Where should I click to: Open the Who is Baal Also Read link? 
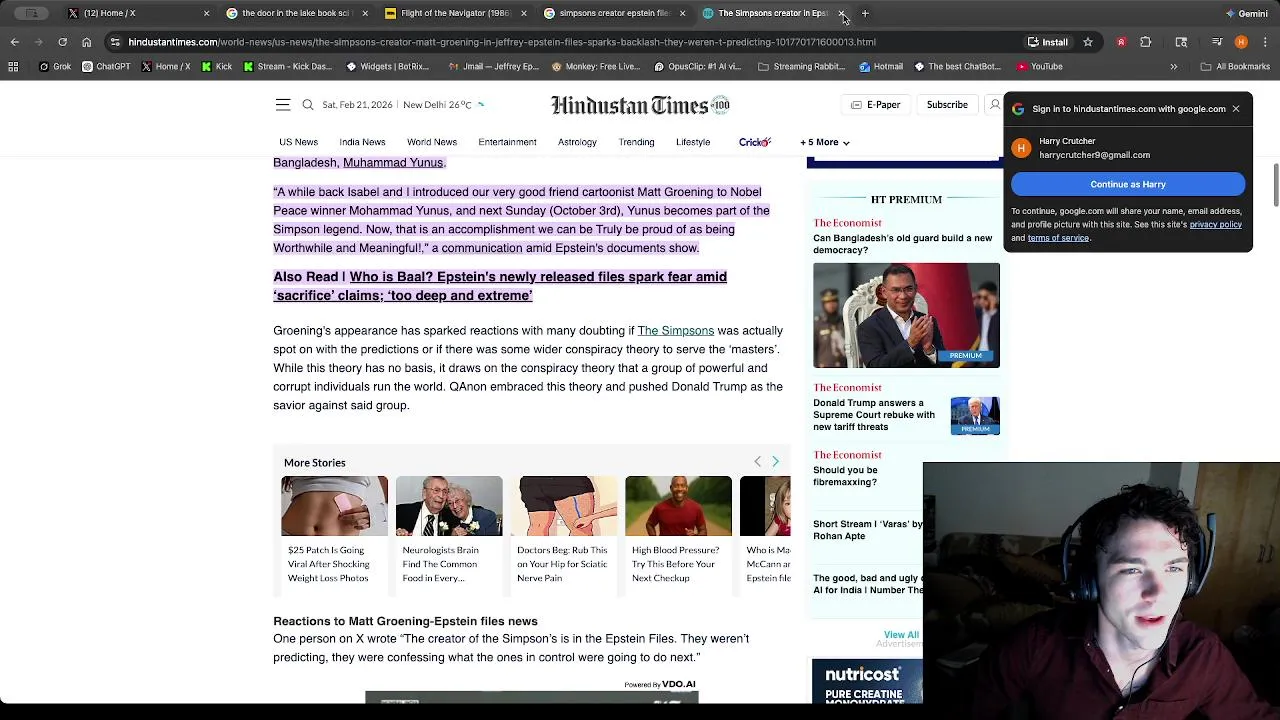point(500,286)
